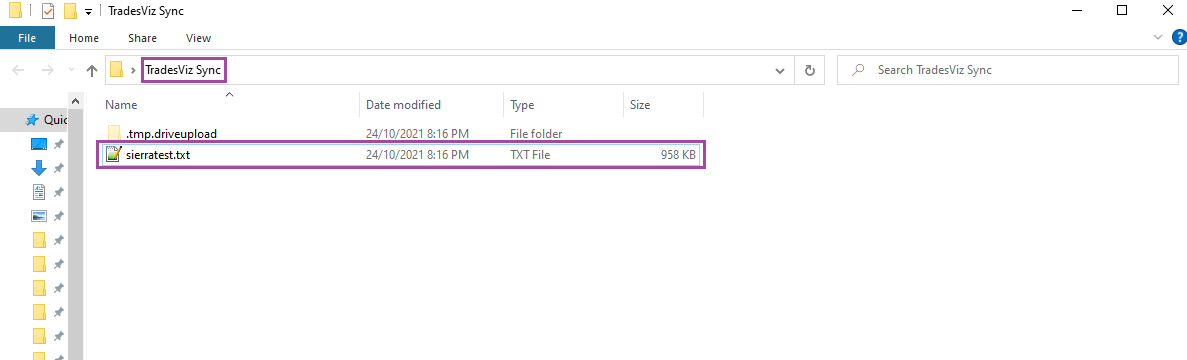Expand the address bar history dropdown
Image resolution: width=1187 pixels, height=360 pixels.
[780, 70]
